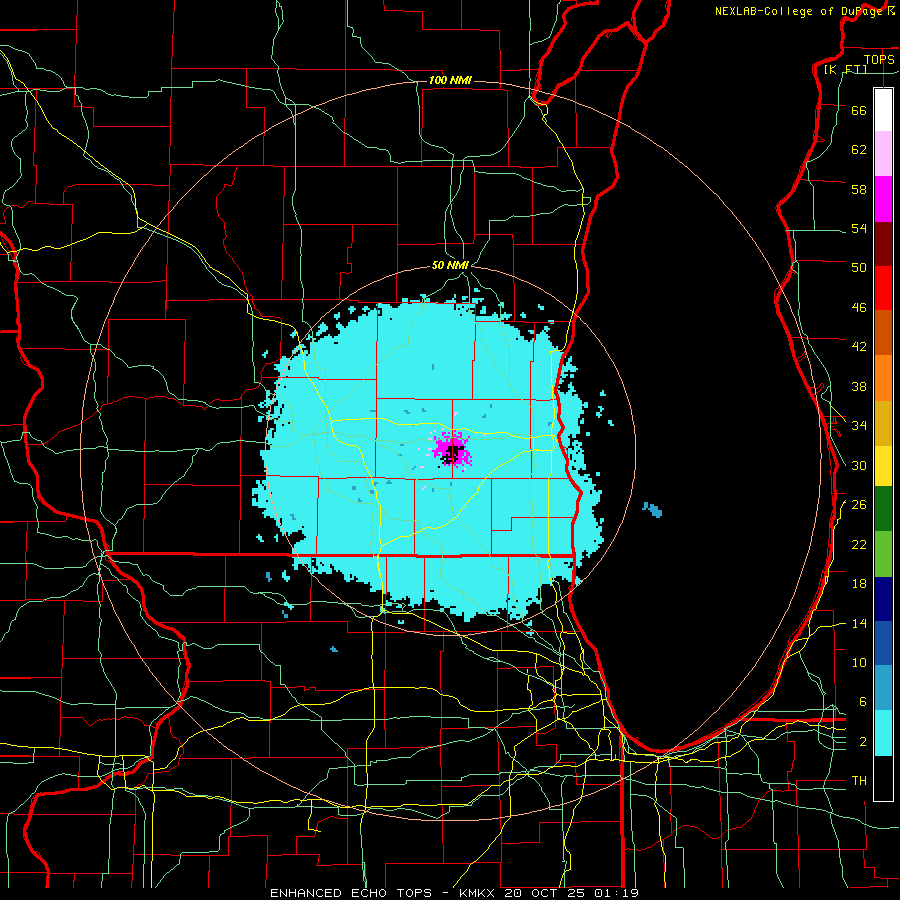Click the ENHANCED ECHO TOPS caption text
The height and width of the screenshot is (900, 900).
[351, 893]
